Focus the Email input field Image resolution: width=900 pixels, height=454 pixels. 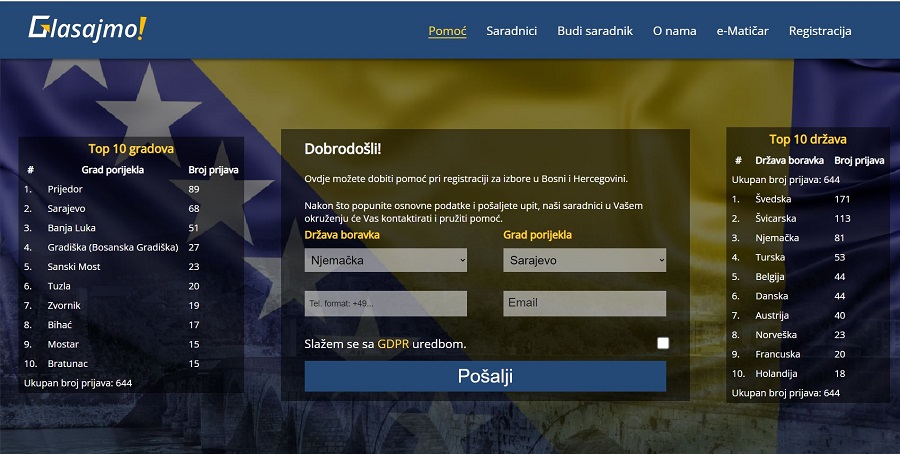[584, 303]
